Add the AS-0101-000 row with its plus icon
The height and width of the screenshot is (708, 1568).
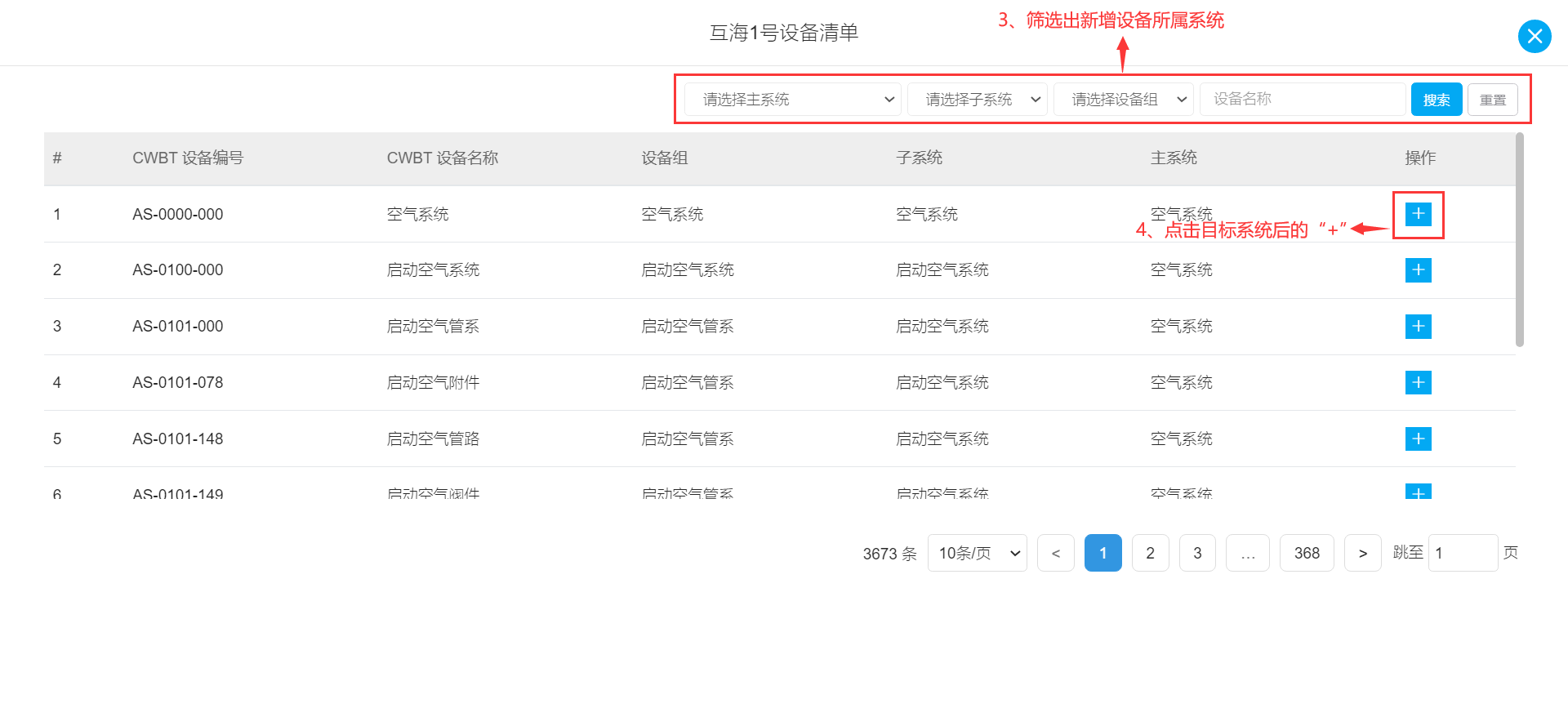1419,327
